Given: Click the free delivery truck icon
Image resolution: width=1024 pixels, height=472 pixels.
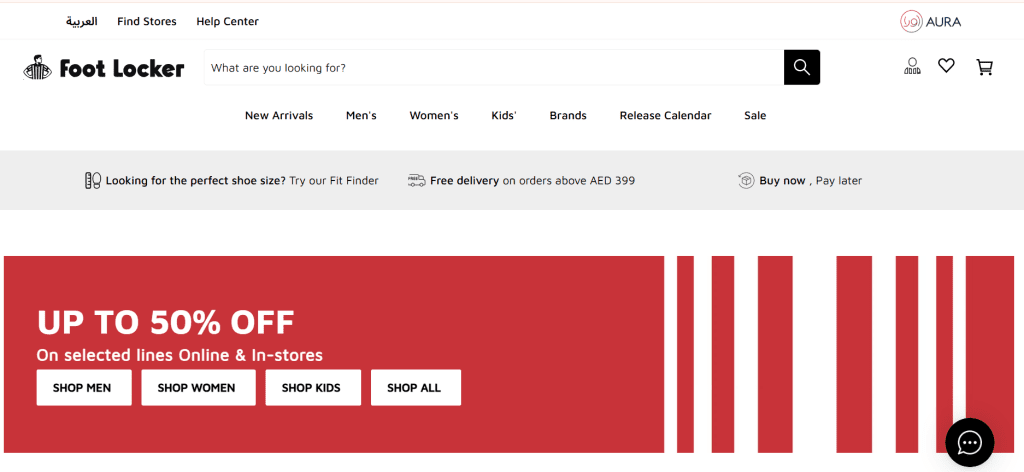Looking at the screenshot, I should pyautogui.click(x=417, y=181).
